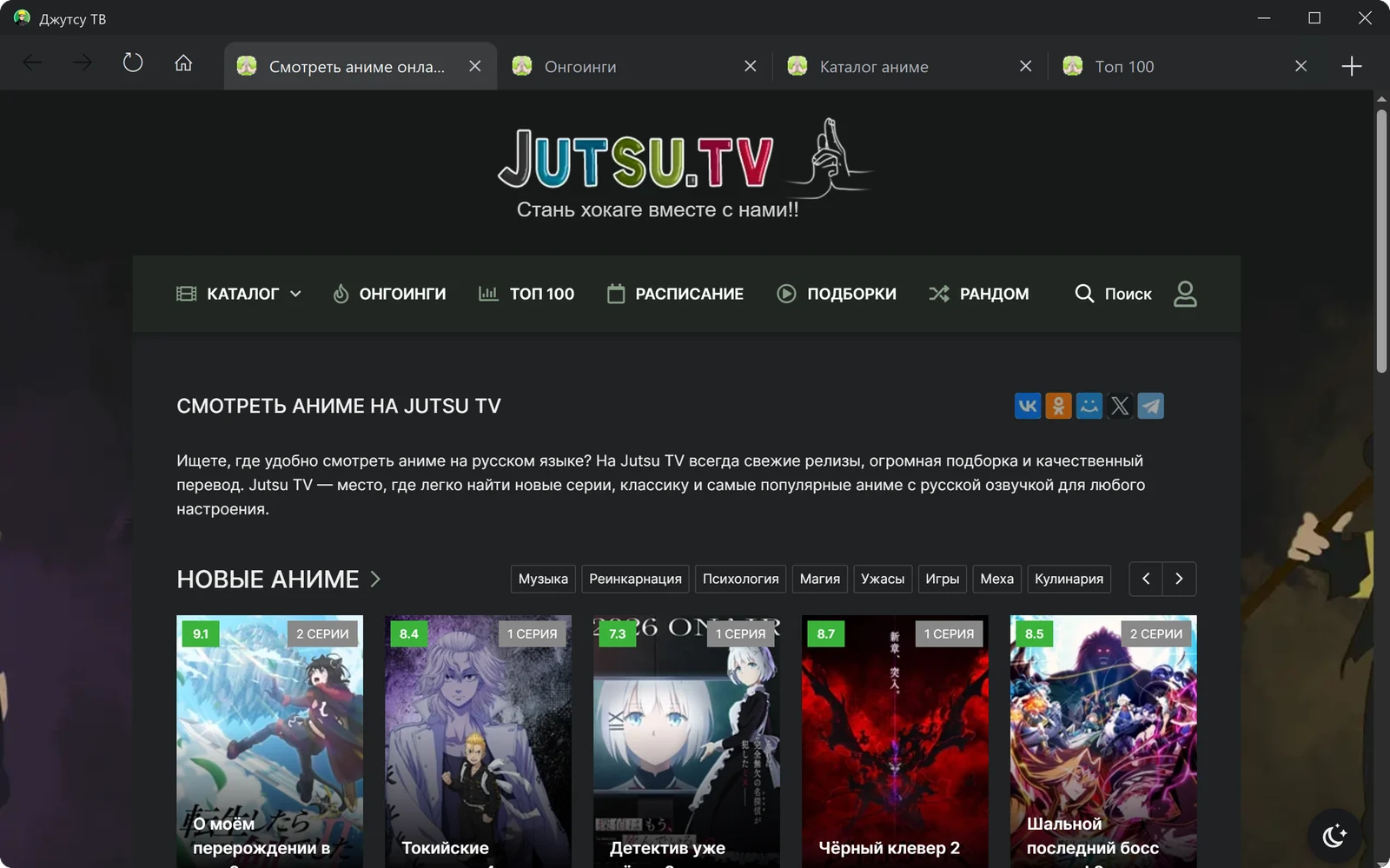Open Онгоинги in the navigation menu
Image resolution: width=1390 pixels, height=868 pixels.
pyautogui.click(x=389, y=294)
